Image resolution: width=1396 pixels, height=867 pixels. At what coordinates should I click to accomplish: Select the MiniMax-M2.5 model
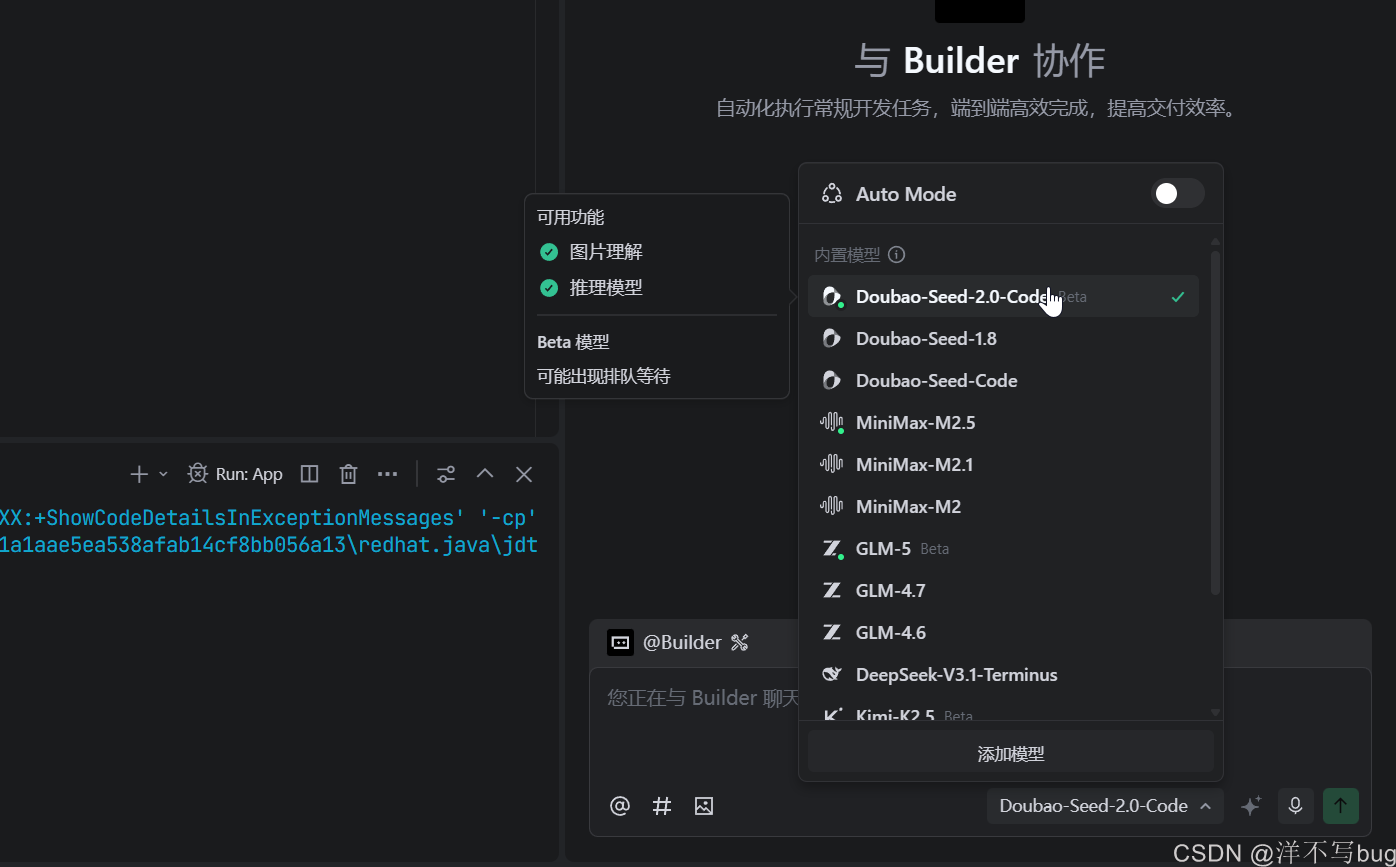click(1003, 423)
